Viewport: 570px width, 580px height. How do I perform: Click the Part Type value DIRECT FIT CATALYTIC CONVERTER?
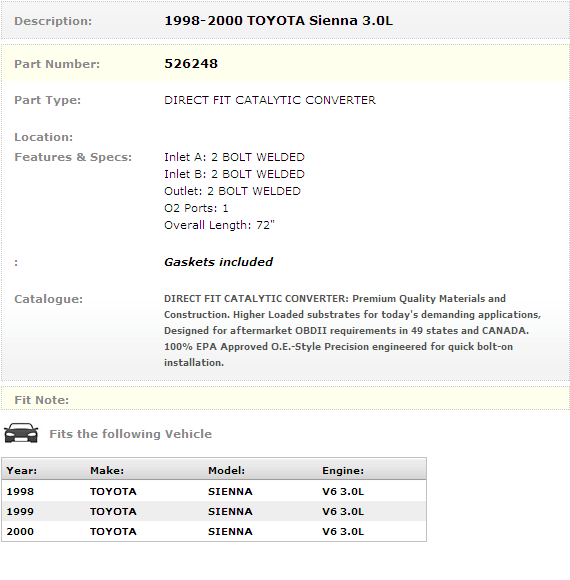[x=270, y=100]
